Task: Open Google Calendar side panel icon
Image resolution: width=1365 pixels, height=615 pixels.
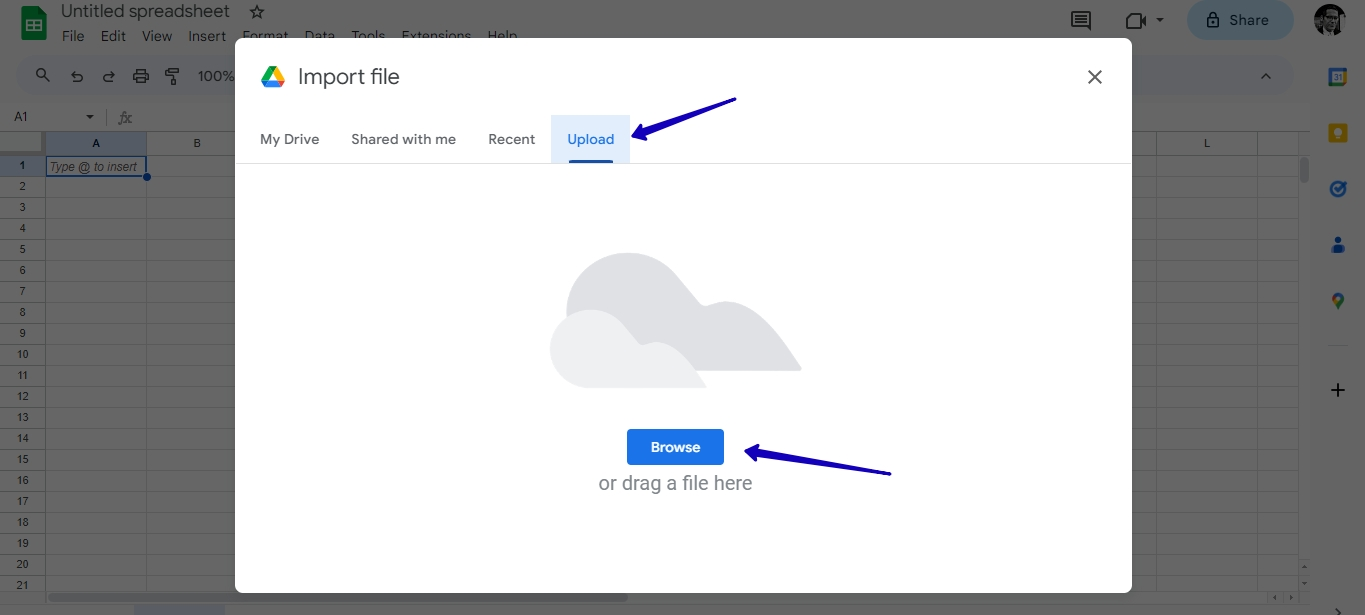Action: [1337, 77]
